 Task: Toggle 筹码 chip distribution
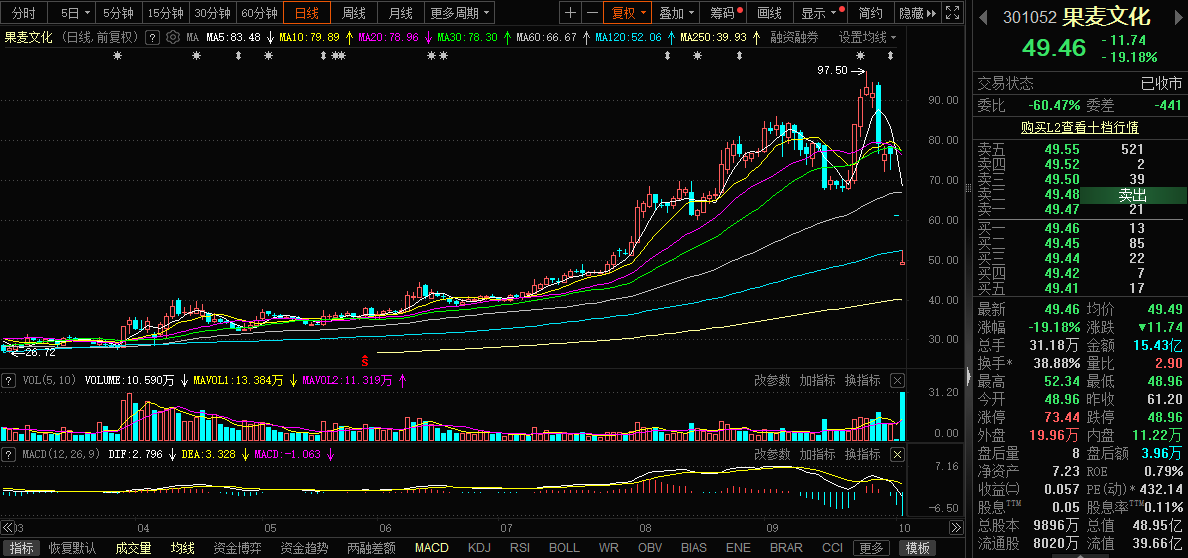tap(723, 13)
